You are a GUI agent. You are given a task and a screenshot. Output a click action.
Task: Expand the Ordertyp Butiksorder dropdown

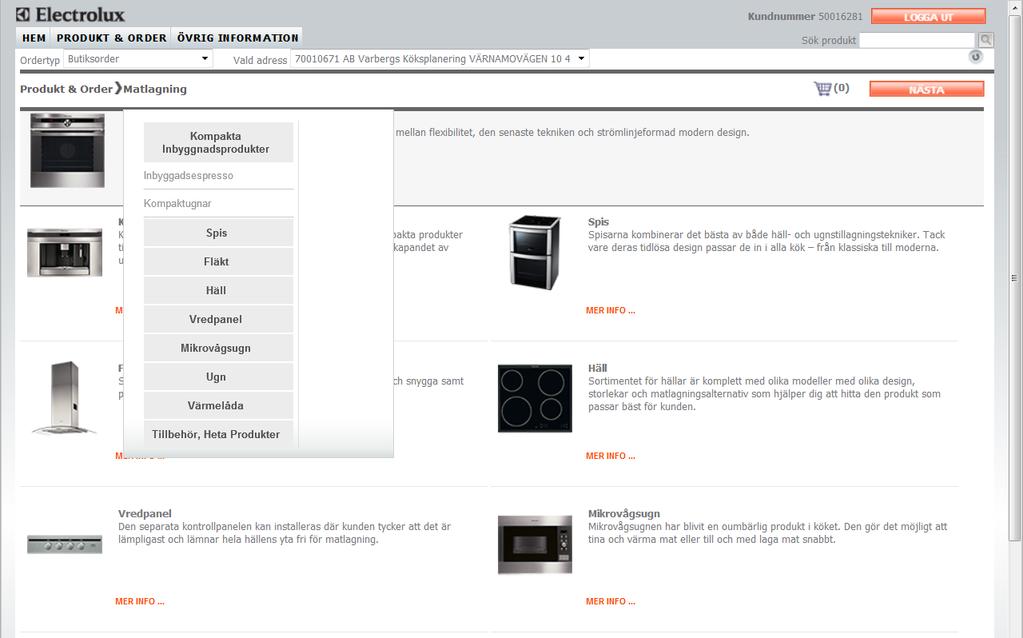[x=138, y=59]
